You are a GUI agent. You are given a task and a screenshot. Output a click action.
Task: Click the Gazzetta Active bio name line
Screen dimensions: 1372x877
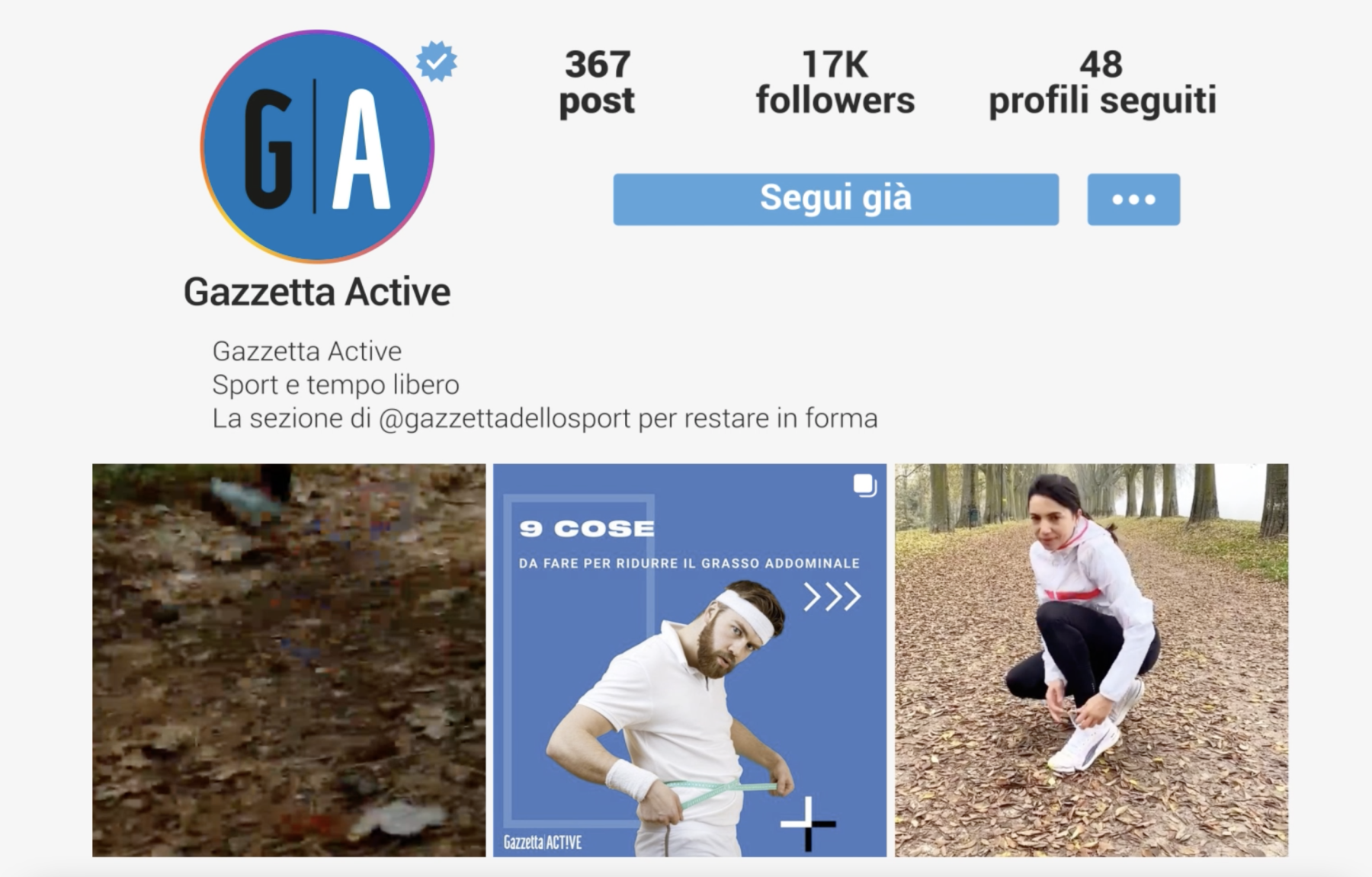306,351
